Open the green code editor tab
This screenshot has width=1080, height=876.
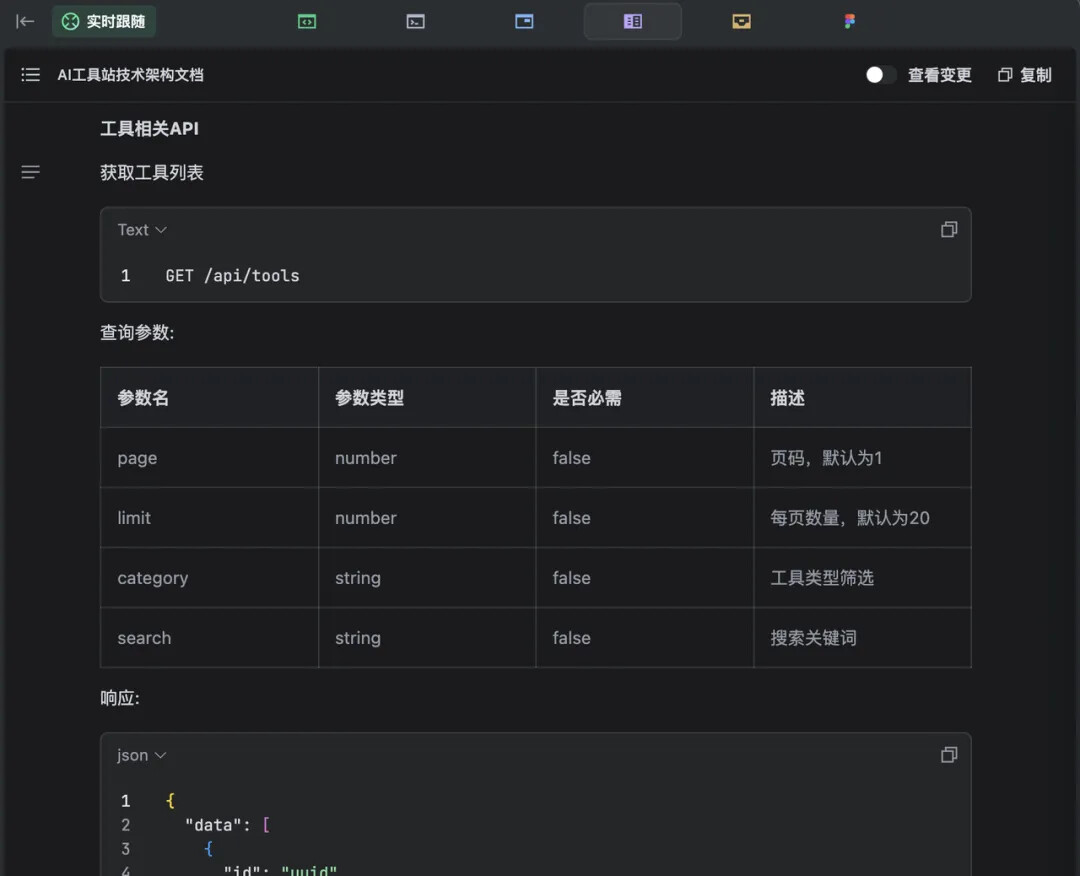(307, 21)
